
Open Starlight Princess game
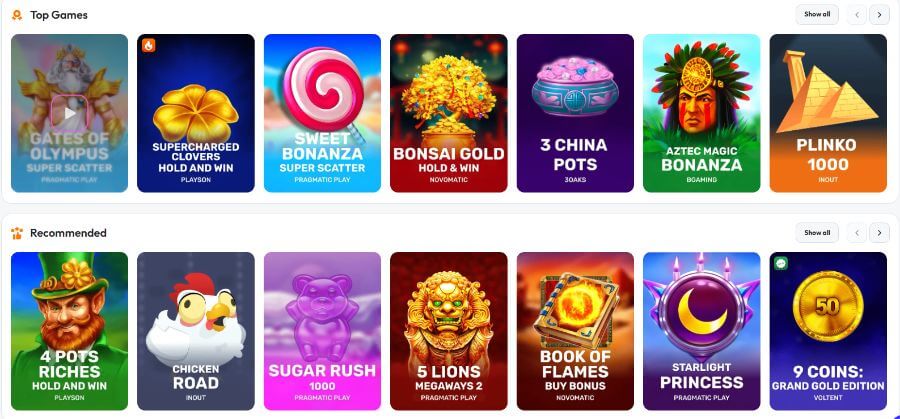pos(701,331)
